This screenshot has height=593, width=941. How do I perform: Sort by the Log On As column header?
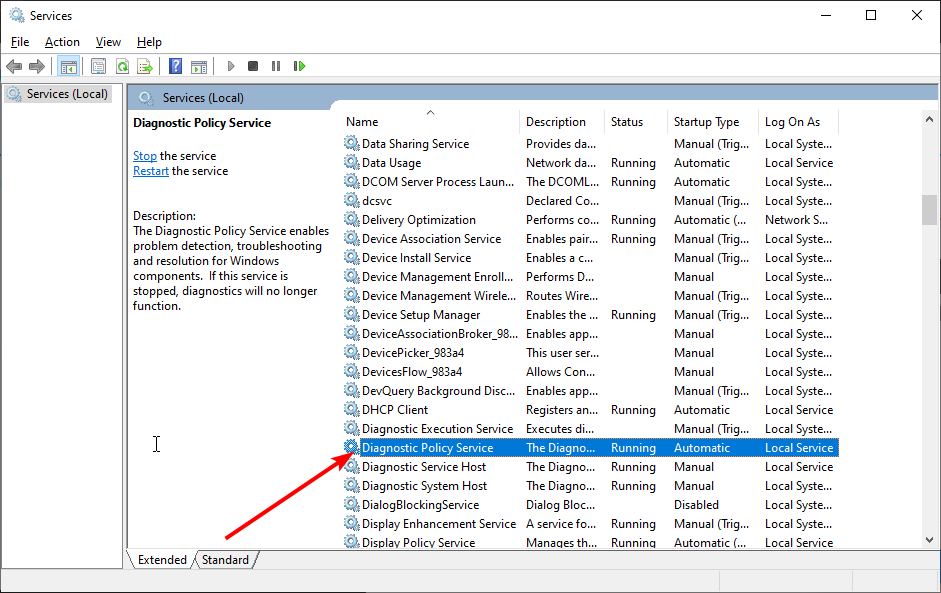coord(798,122)
